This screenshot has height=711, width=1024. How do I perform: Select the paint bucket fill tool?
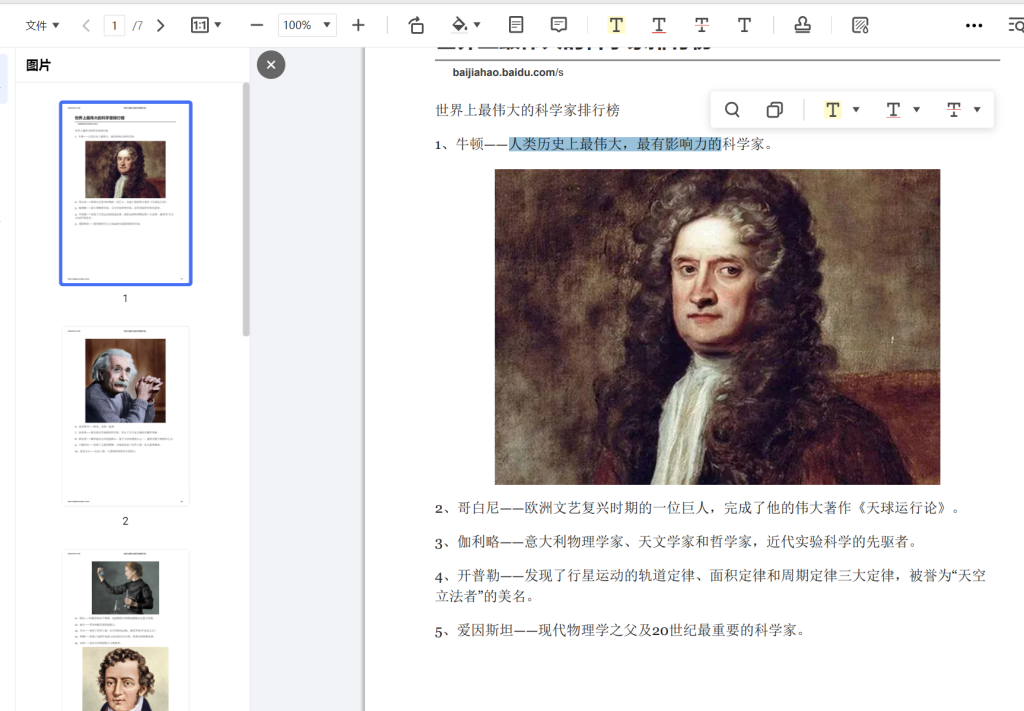pyautogui.click(x=459, y=25)
